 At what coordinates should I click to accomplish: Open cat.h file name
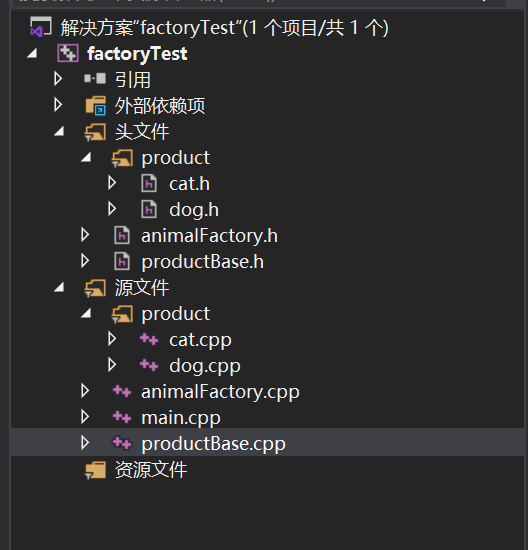point(189,183)
